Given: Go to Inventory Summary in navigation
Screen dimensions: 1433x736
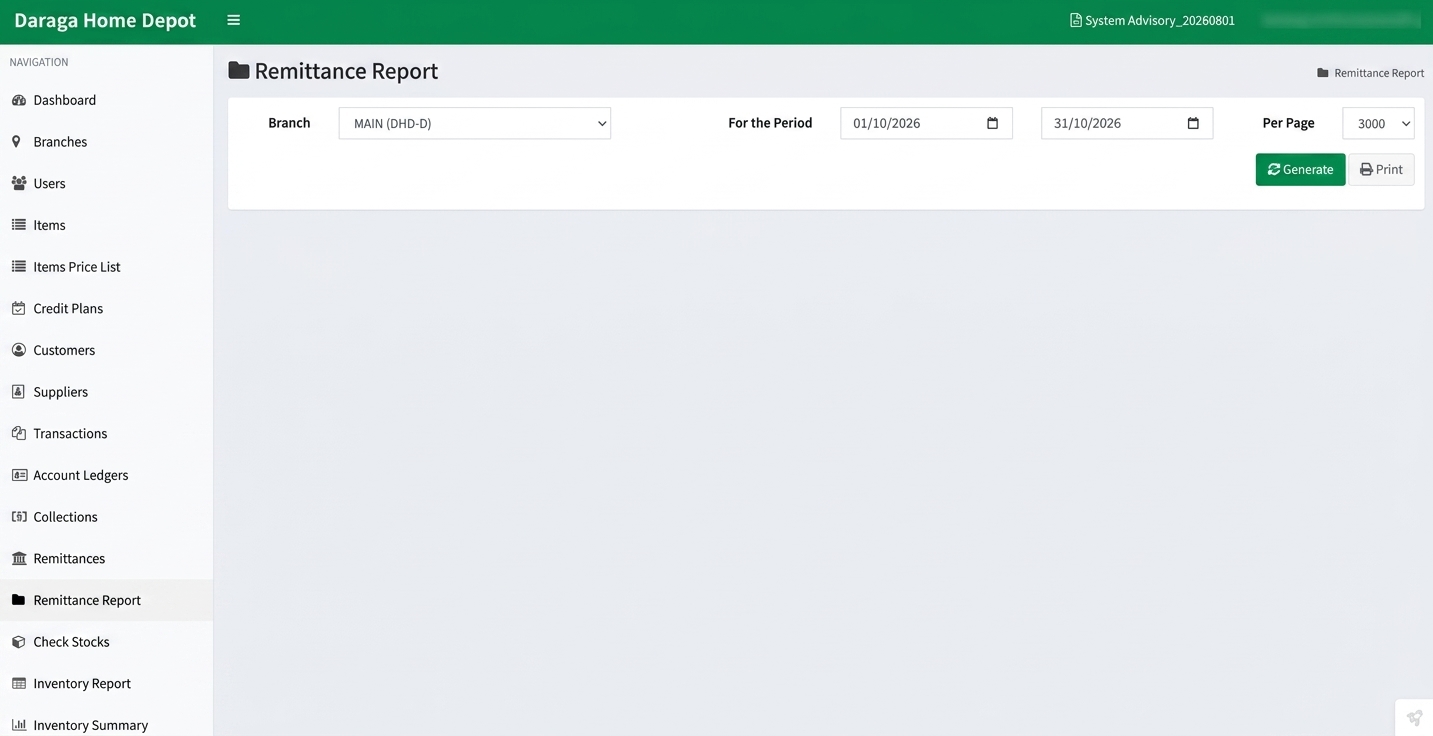Looking at the screenshot, I should tap(106, 725).
